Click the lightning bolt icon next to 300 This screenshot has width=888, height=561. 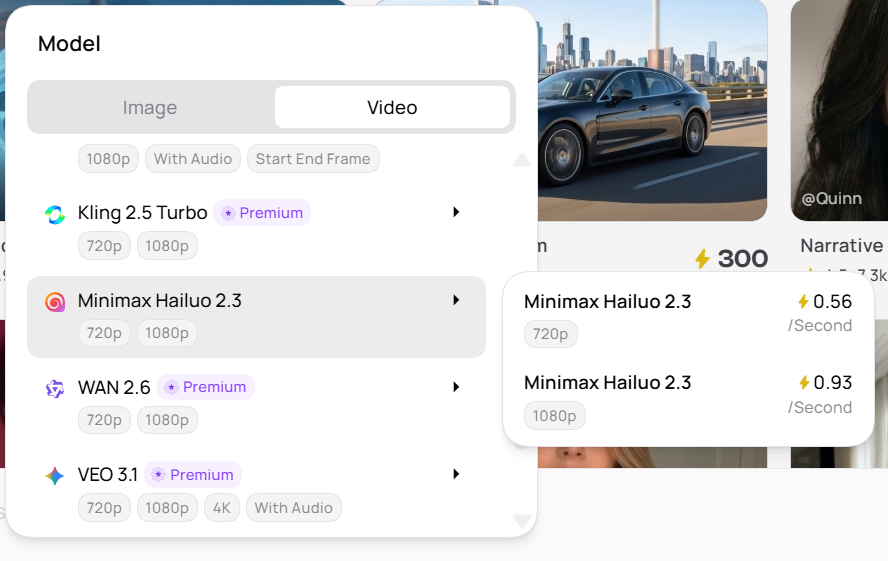point(702,259)
